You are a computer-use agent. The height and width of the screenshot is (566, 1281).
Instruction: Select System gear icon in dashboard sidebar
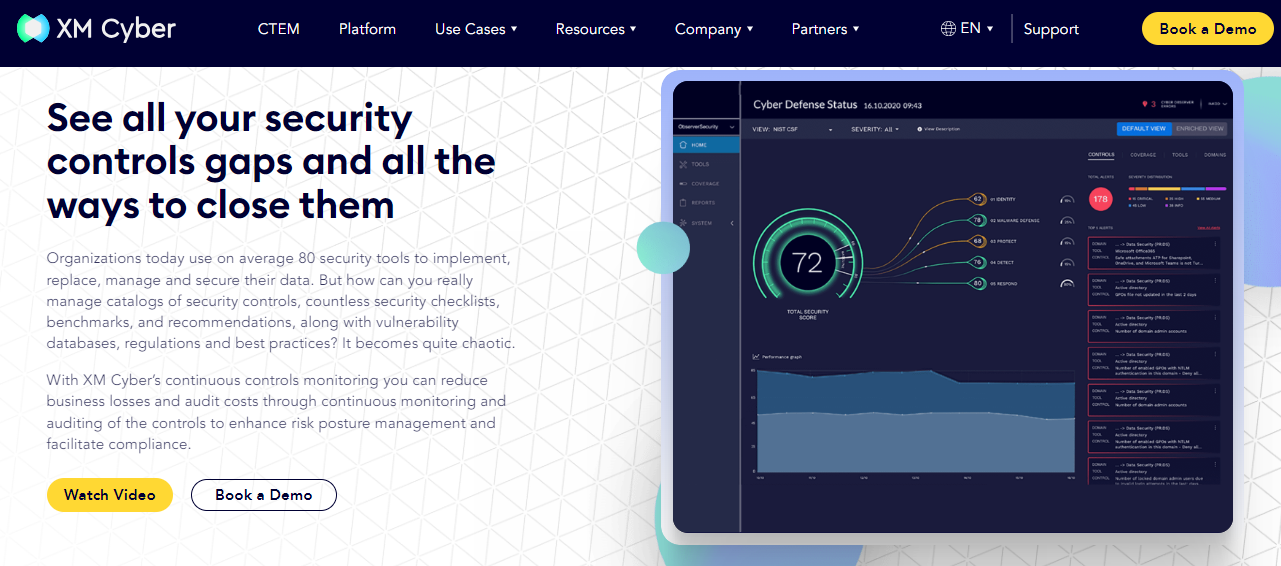[x=683, y=222]
